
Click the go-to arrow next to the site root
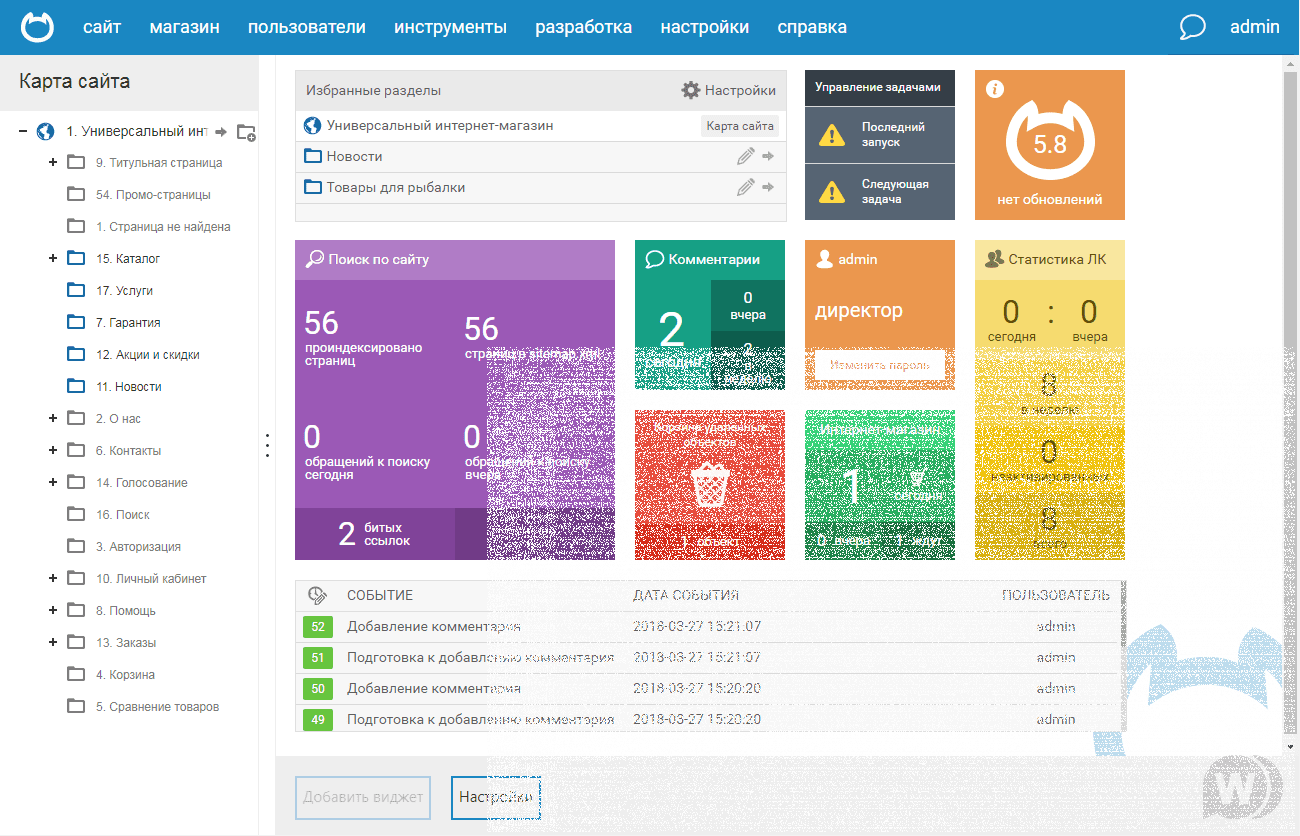pos(221,132)
